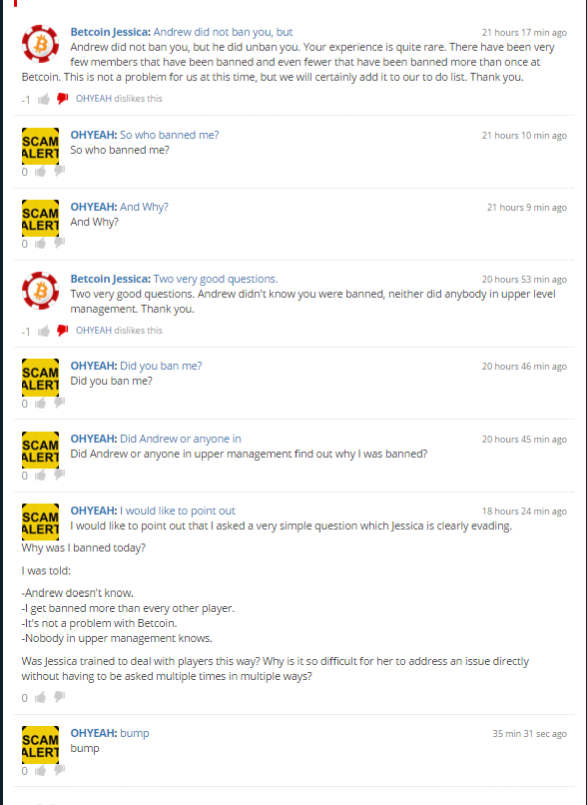
Task: Thumbs down the 'So who banned me?' comment
Action: (x=59, y=171)
